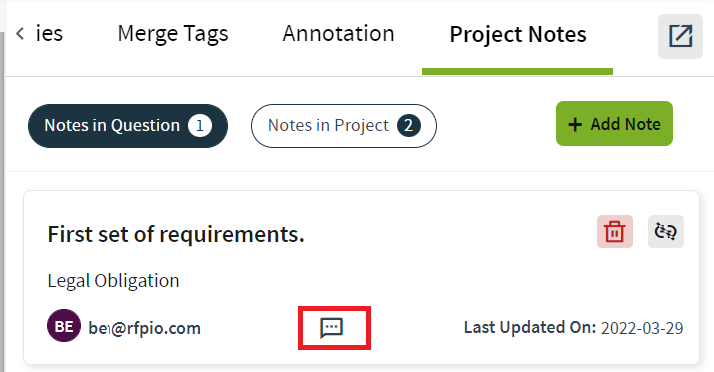Open the note comments icon
The width and height of the screenshot is (714, 372).
click(x=332, y=328)
